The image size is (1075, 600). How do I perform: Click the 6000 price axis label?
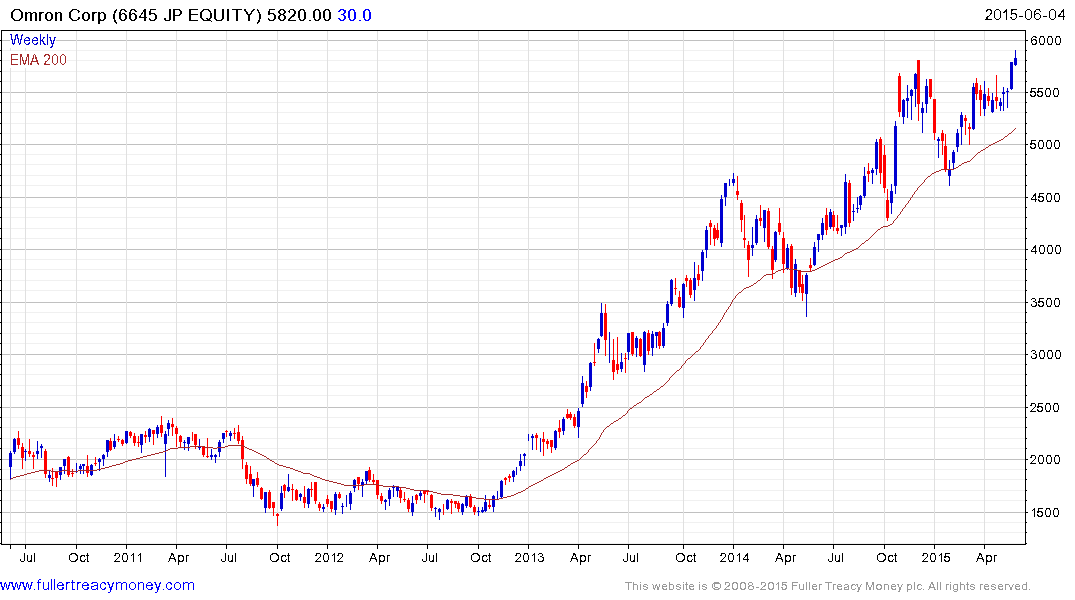coord(1046,40)
